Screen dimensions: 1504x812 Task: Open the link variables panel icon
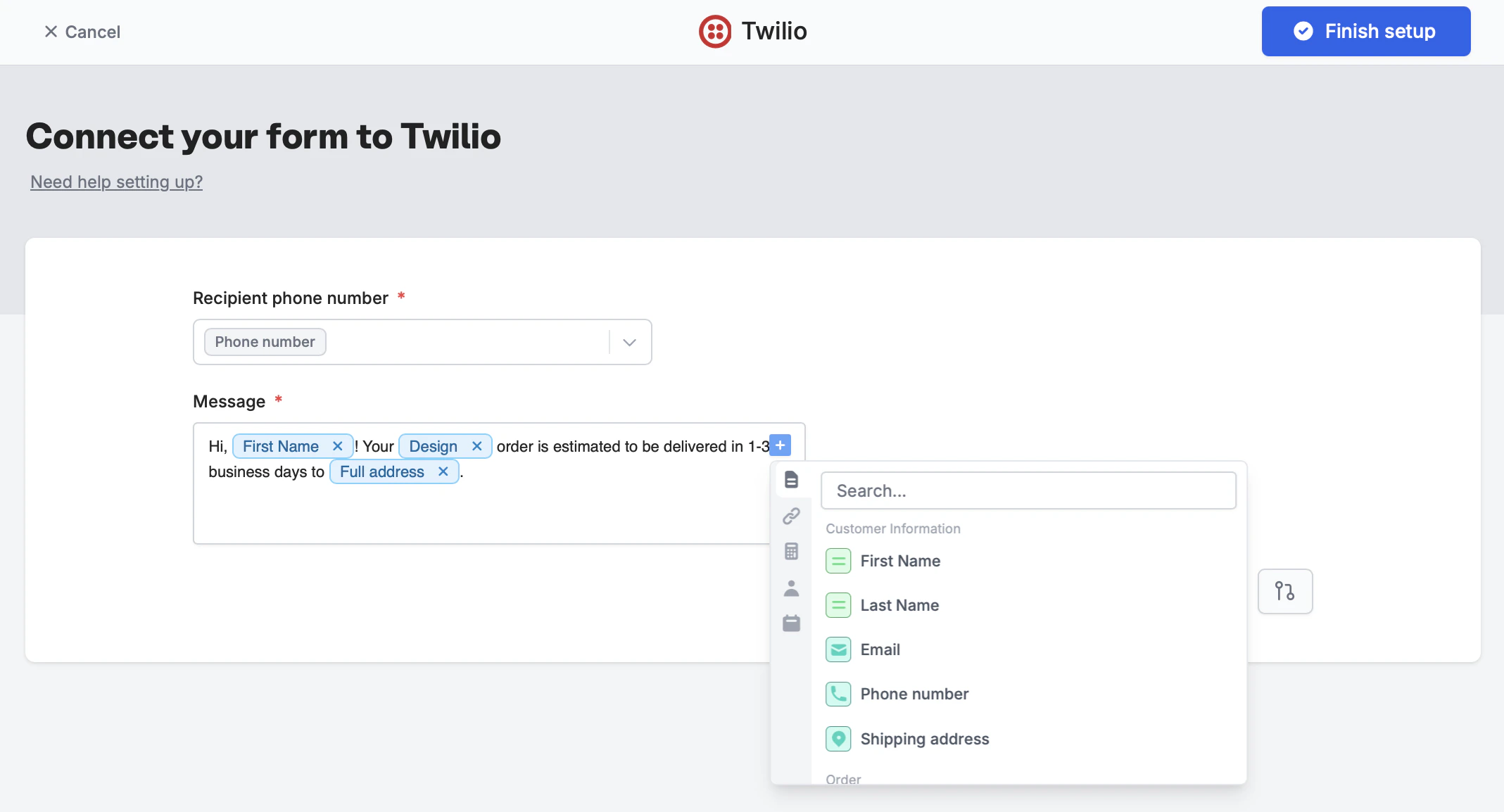(792, 516)
